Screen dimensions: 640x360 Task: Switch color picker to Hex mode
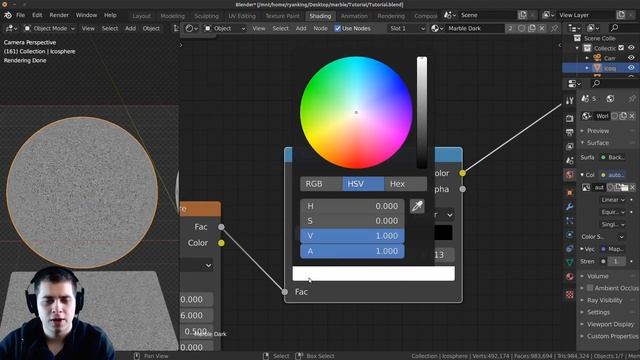click(405, 184)
